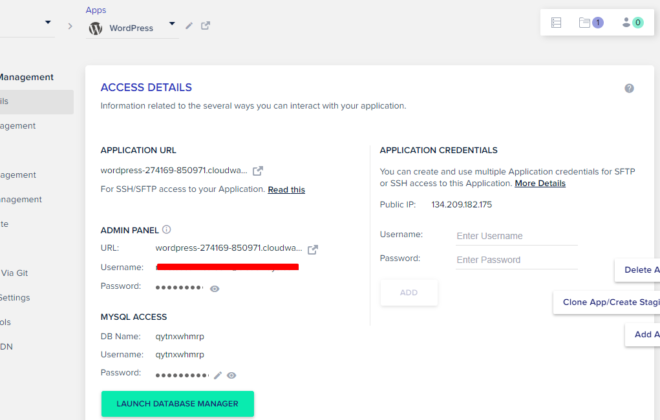The image size is (660, 420).
Task: Open the team members icon with badge 0
Action: (633, 22)
